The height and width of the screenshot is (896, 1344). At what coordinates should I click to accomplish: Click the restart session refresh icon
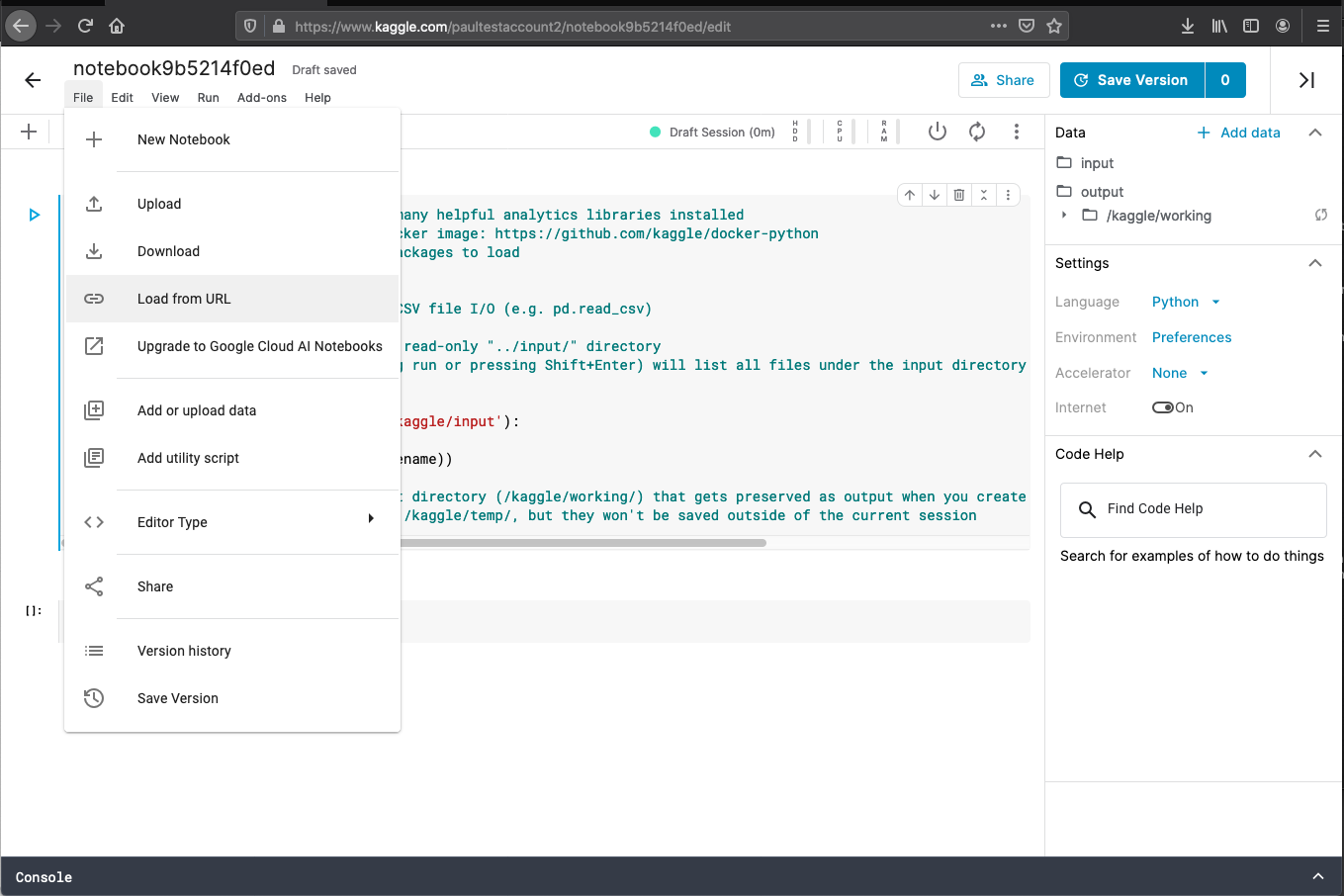coord(976,132)
